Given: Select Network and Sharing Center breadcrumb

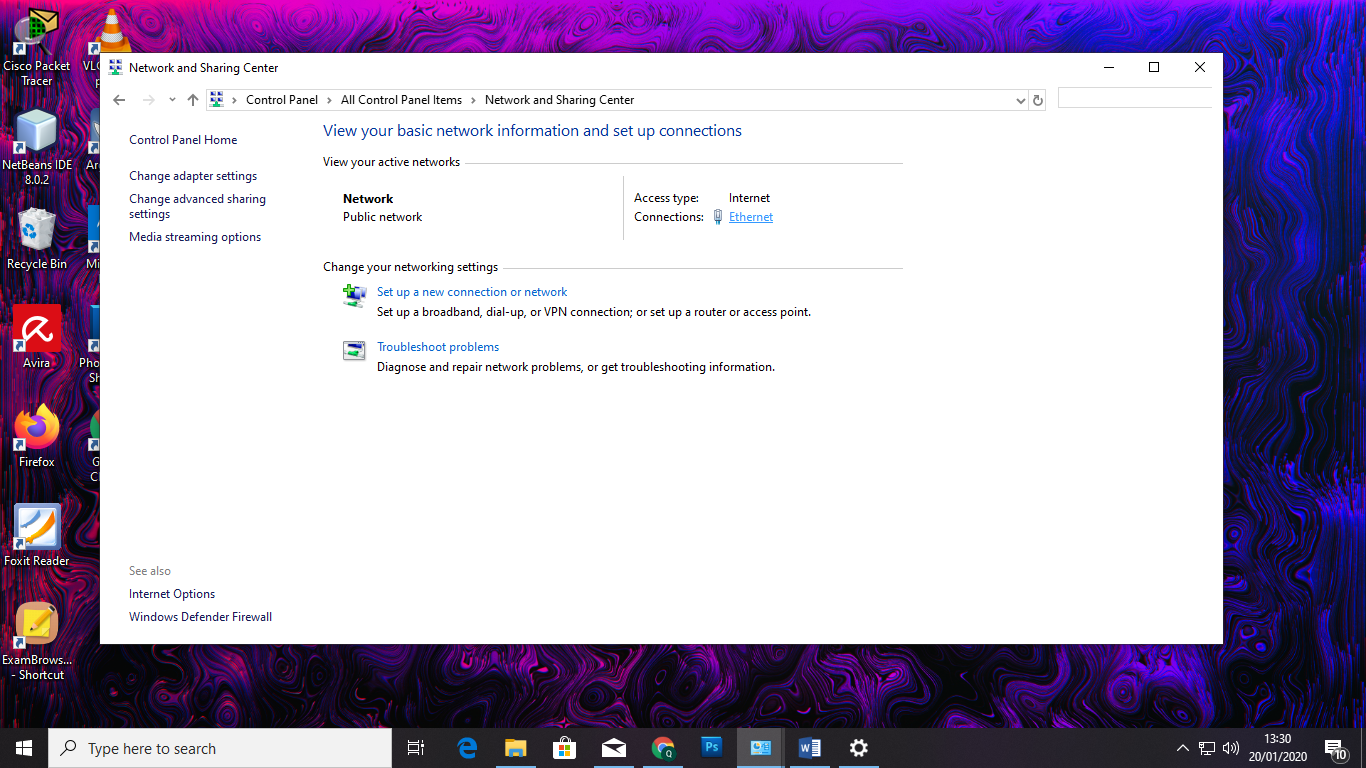Looking at the screenshot, I should pos(559,100).
